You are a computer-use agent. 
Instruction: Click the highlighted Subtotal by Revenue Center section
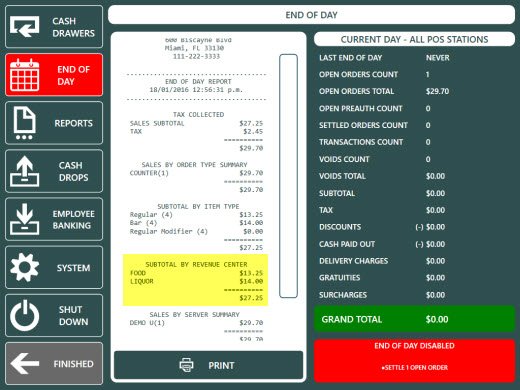tap(195, 280)
